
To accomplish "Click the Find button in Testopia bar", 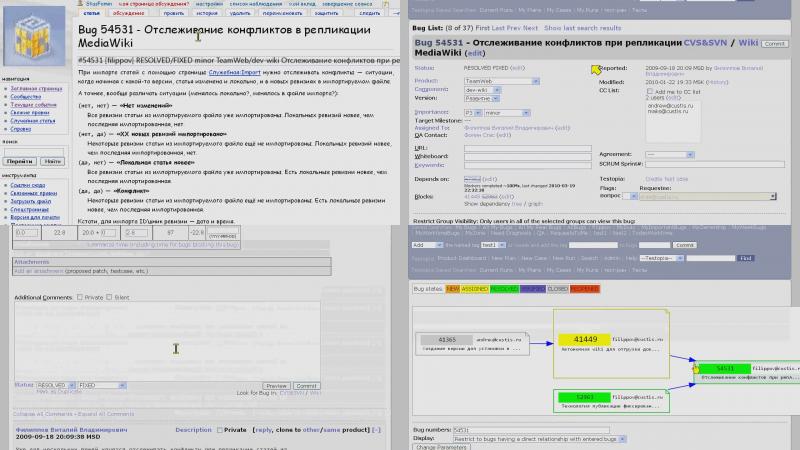I will [x=746, y=258].
